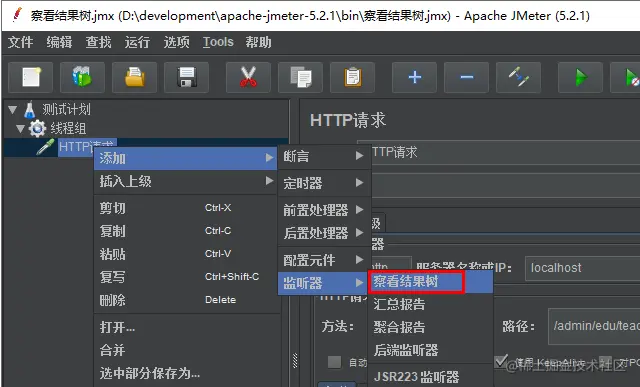The image size is (640, 387).
Task: Choose 合并 in the context menu
Action: click(186, 350)
